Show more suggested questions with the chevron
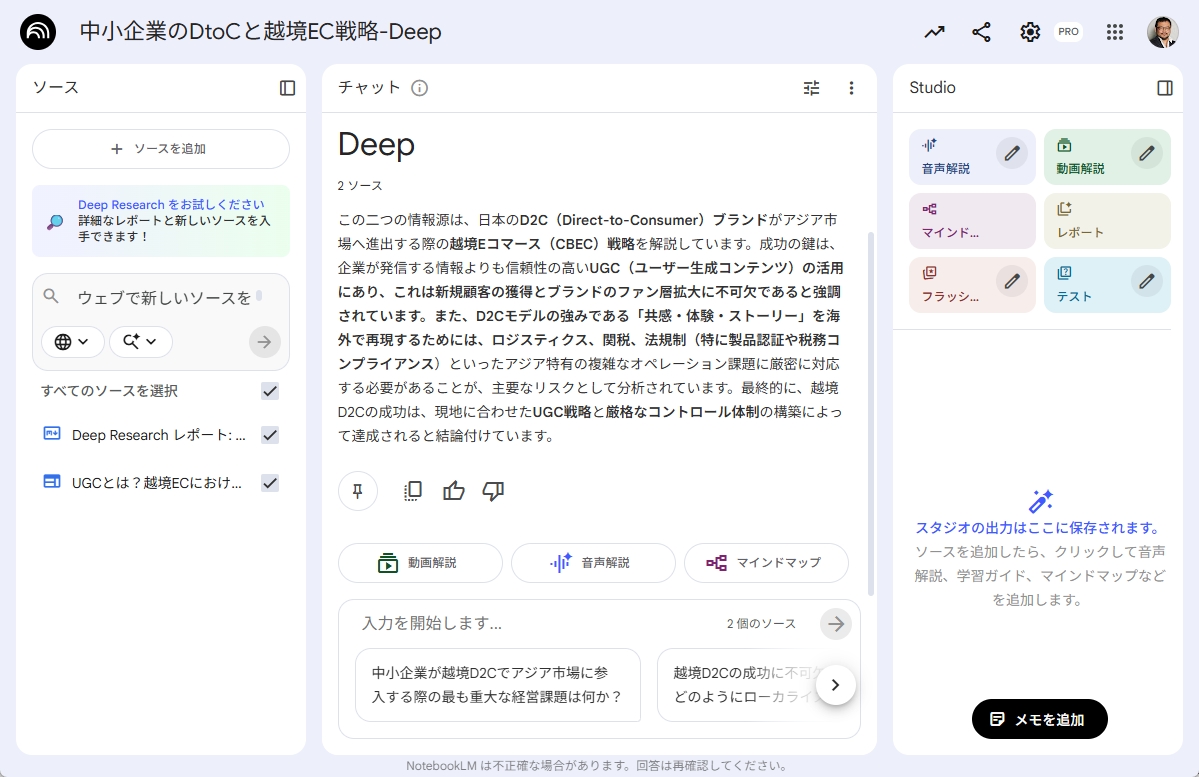The width and height of the screenshot is (1199, 777). point(835,685)
